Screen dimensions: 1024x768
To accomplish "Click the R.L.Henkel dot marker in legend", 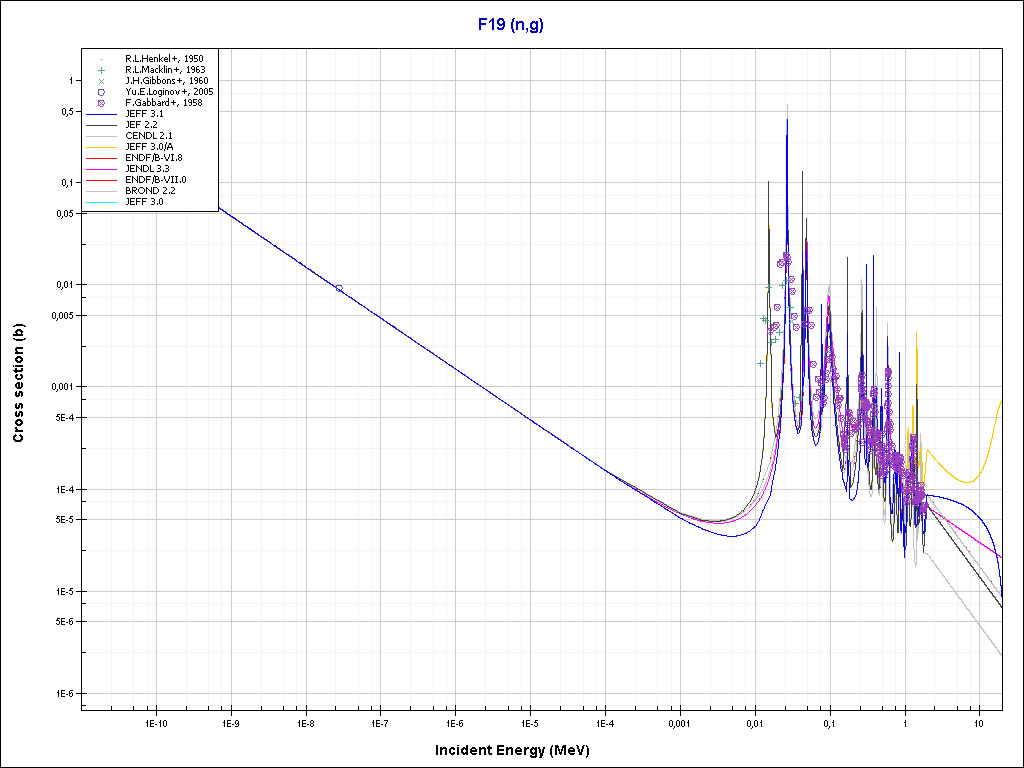I will (102, 59).
